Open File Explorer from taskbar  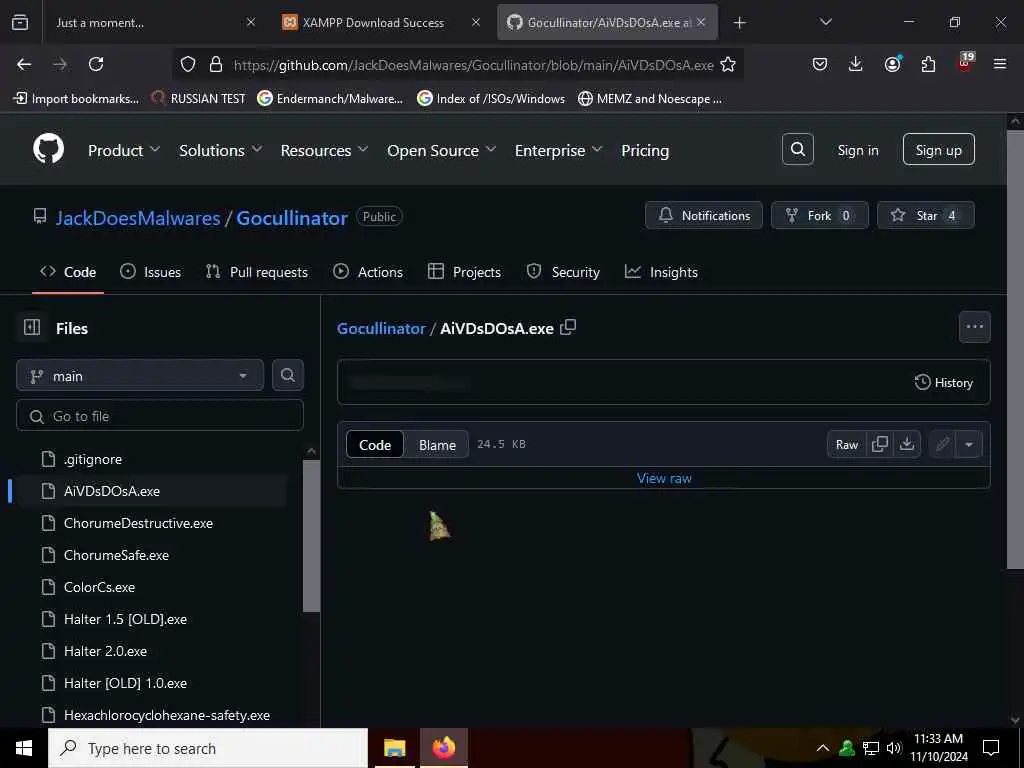click(x=394, y=748)
